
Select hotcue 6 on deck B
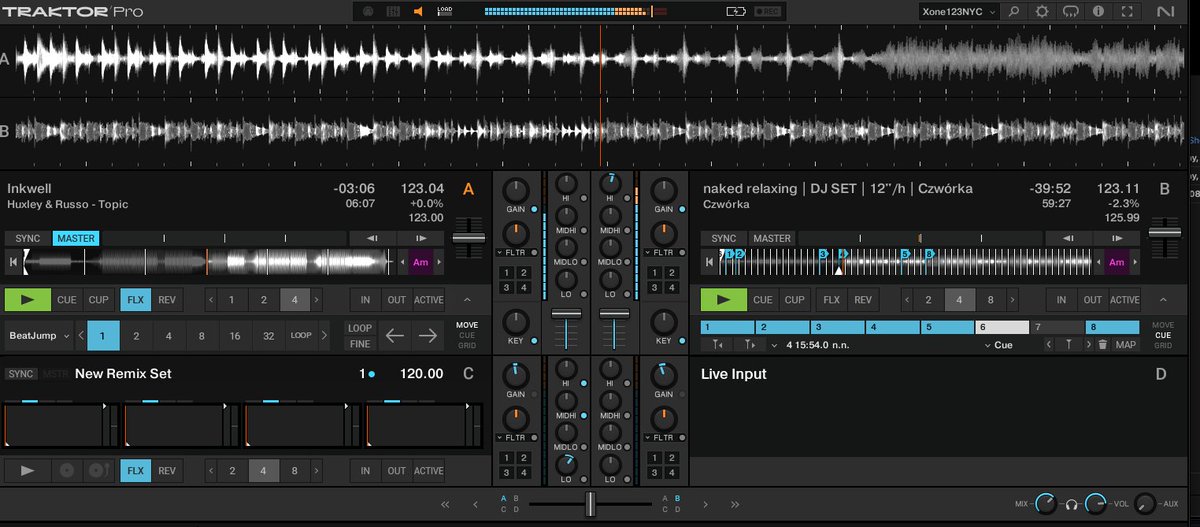coord(1002,327)
